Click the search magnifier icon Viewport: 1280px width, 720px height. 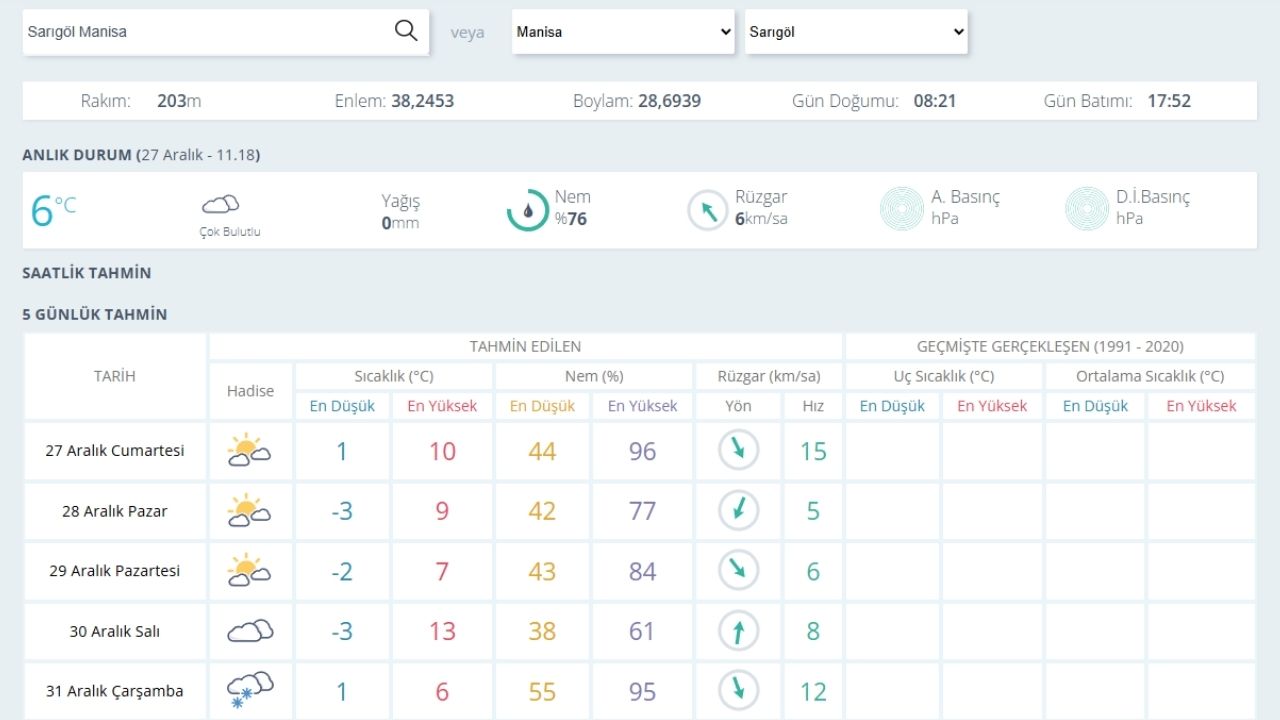[406, 31]
